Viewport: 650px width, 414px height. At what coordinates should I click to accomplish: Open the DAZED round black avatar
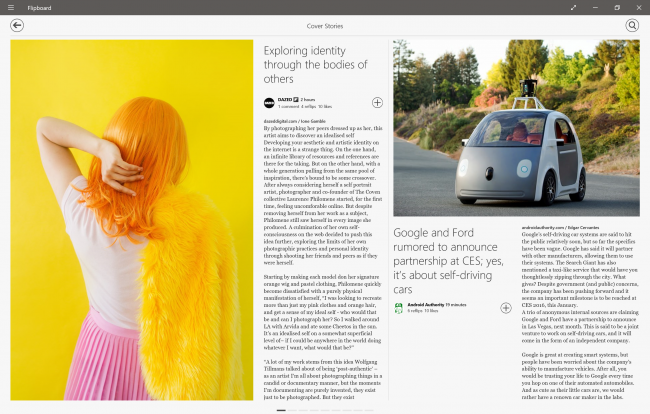(x=269, y=103)
